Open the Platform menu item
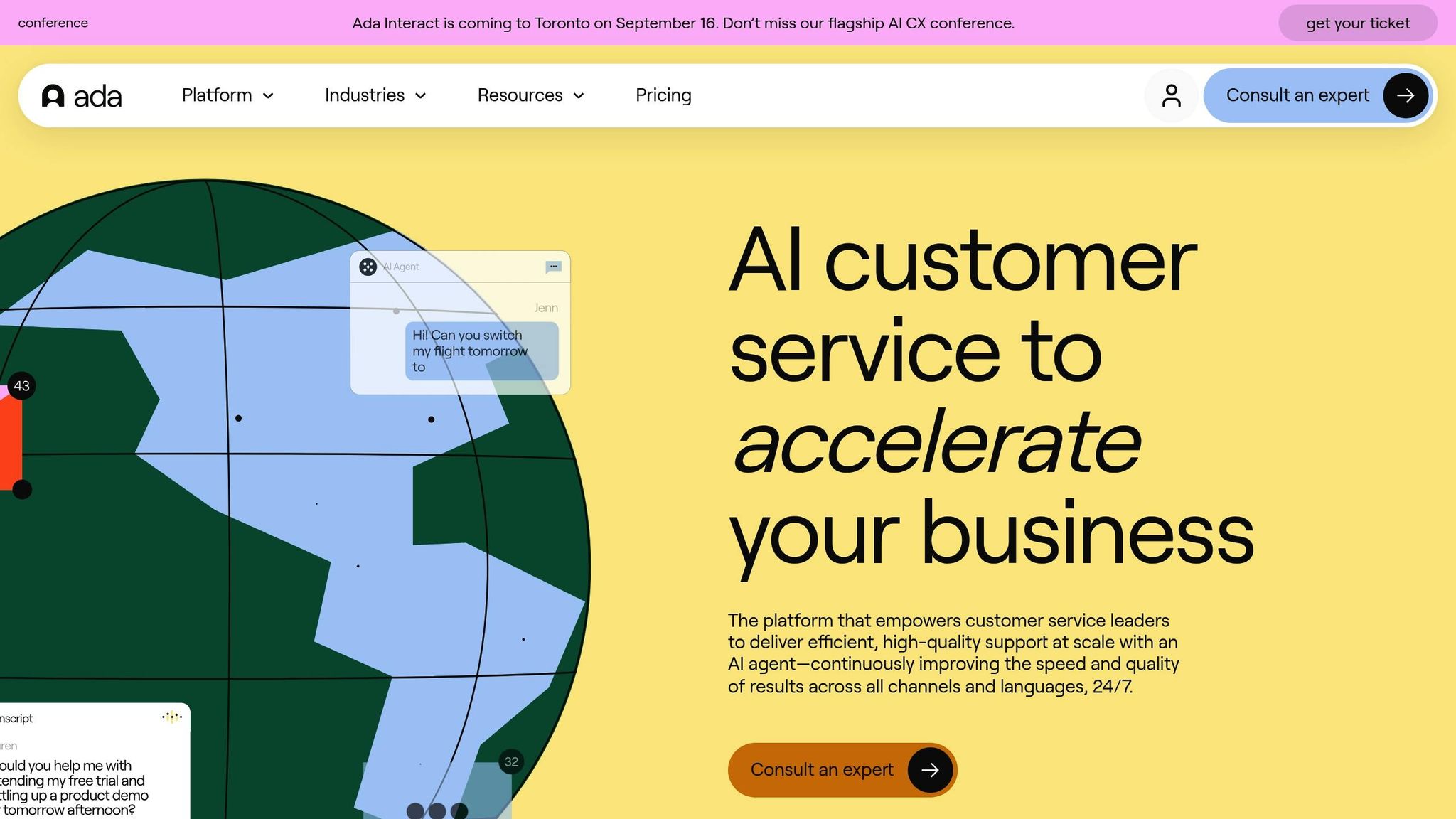This screenshot has width=1456, height=819. pyautogui.click(x=217, y=95)
